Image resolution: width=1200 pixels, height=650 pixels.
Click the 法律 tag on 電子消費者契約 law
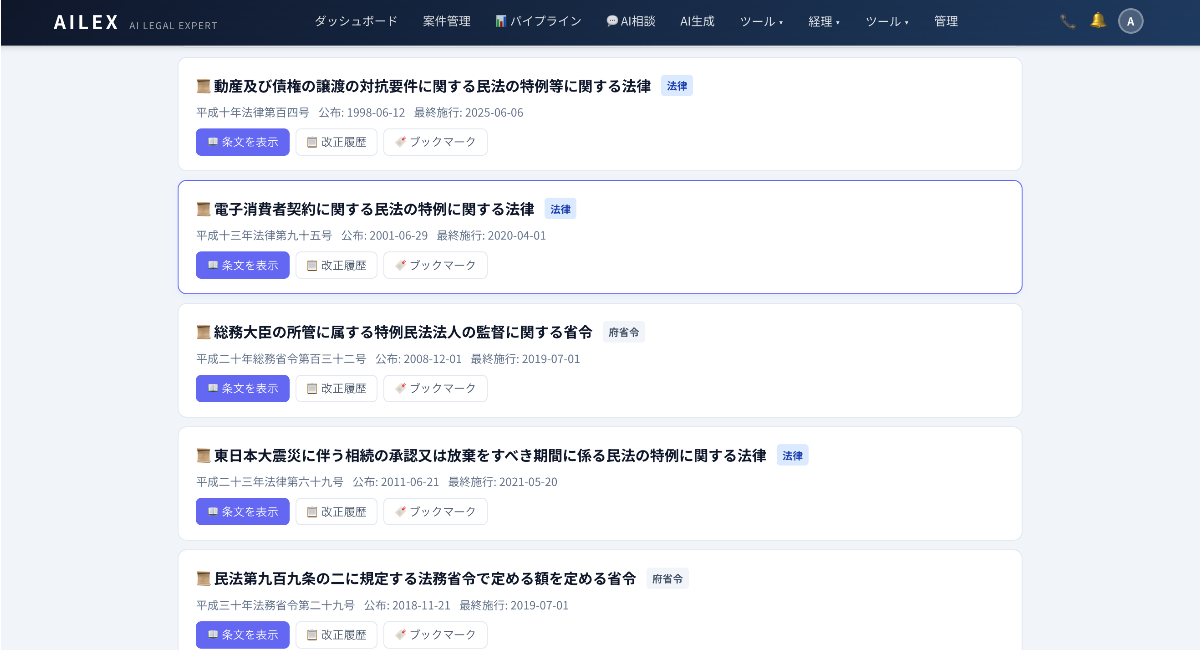[x=560, y=209]
